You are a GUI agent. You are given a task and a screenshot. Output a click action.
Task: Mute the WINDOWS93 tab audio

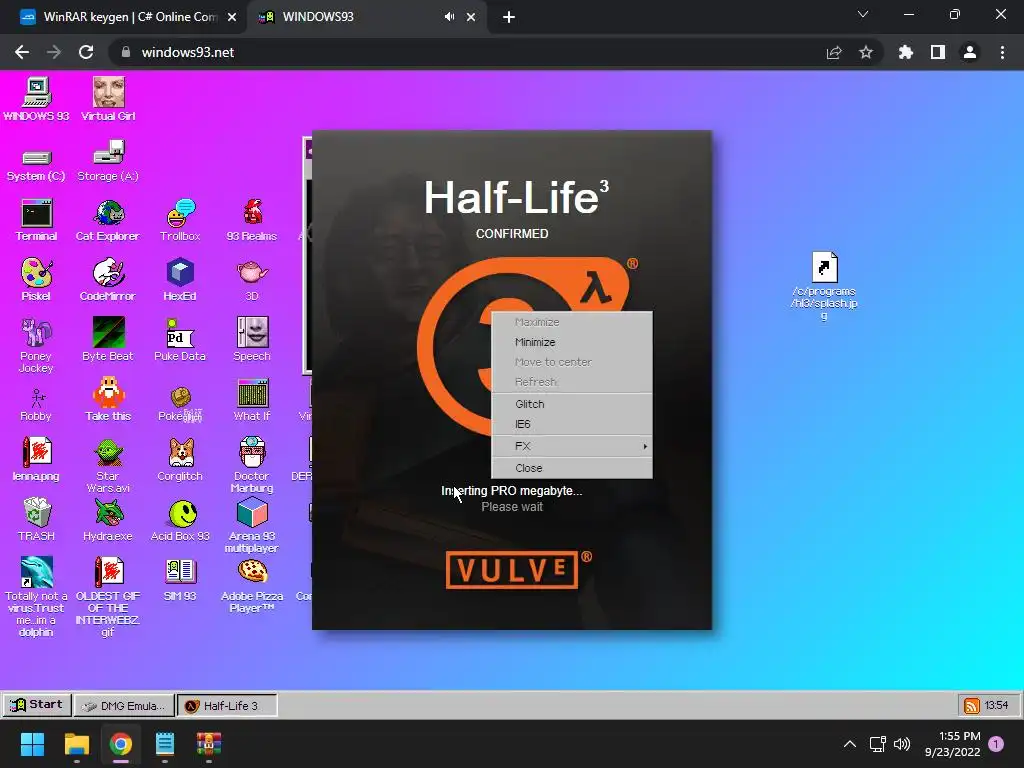click(x=449, y=17)
